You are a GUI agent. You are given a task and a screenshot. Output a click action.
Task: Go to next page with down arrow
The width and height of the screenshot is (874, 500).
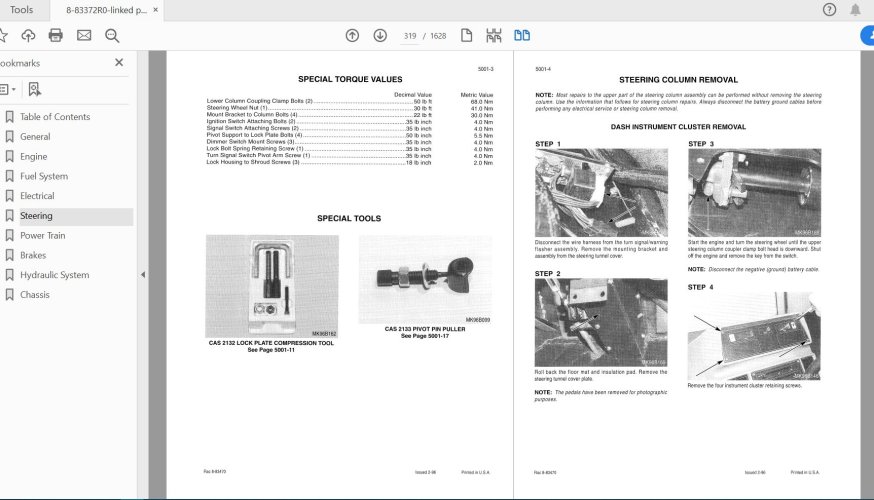click(380, 36)
